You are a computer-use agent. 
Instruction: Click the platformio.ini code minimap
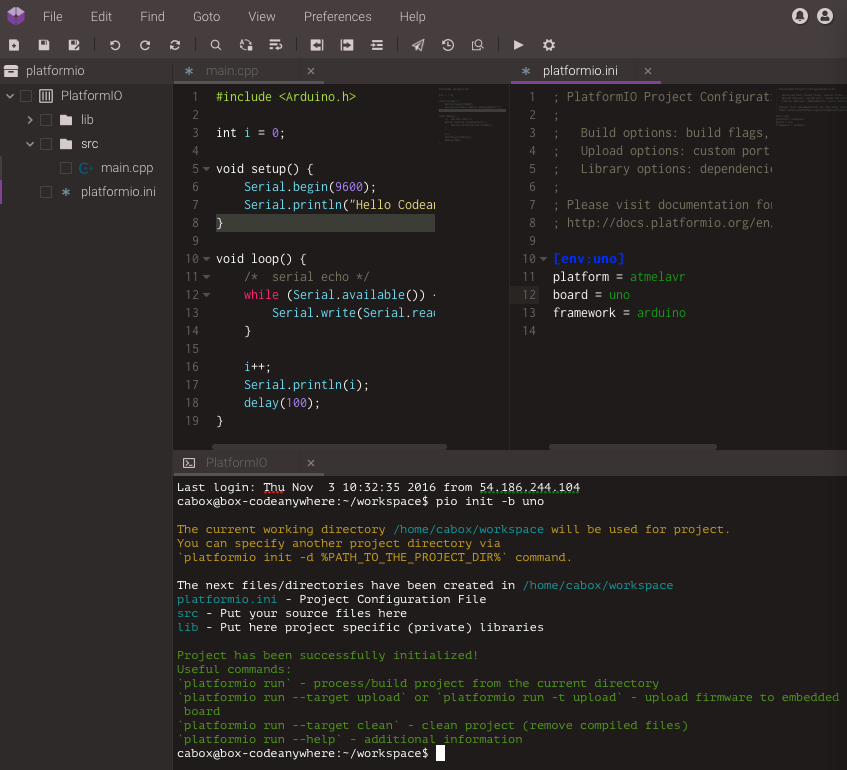(809, 106)
